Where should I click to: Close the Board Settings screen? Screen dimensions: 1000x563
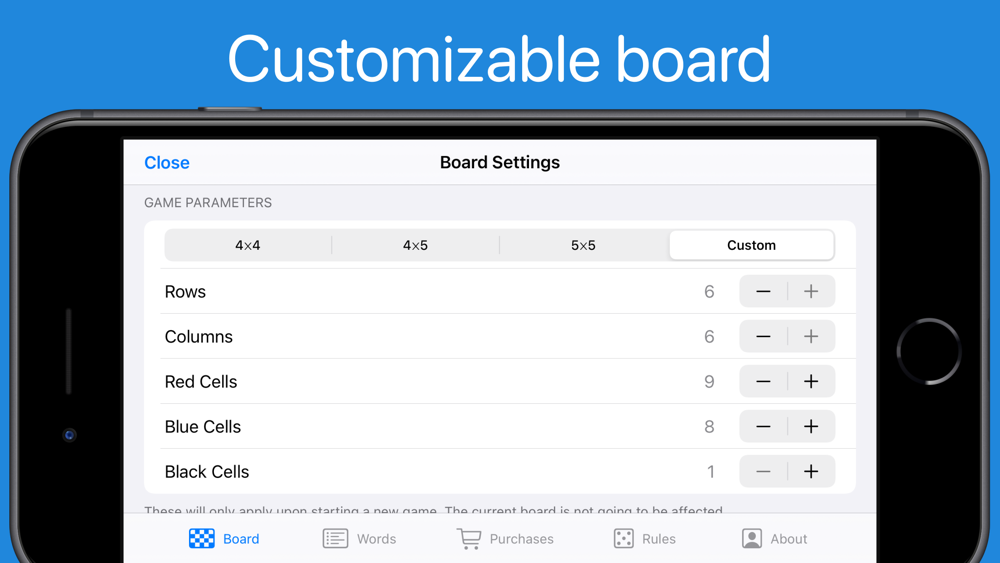[167, 162]
